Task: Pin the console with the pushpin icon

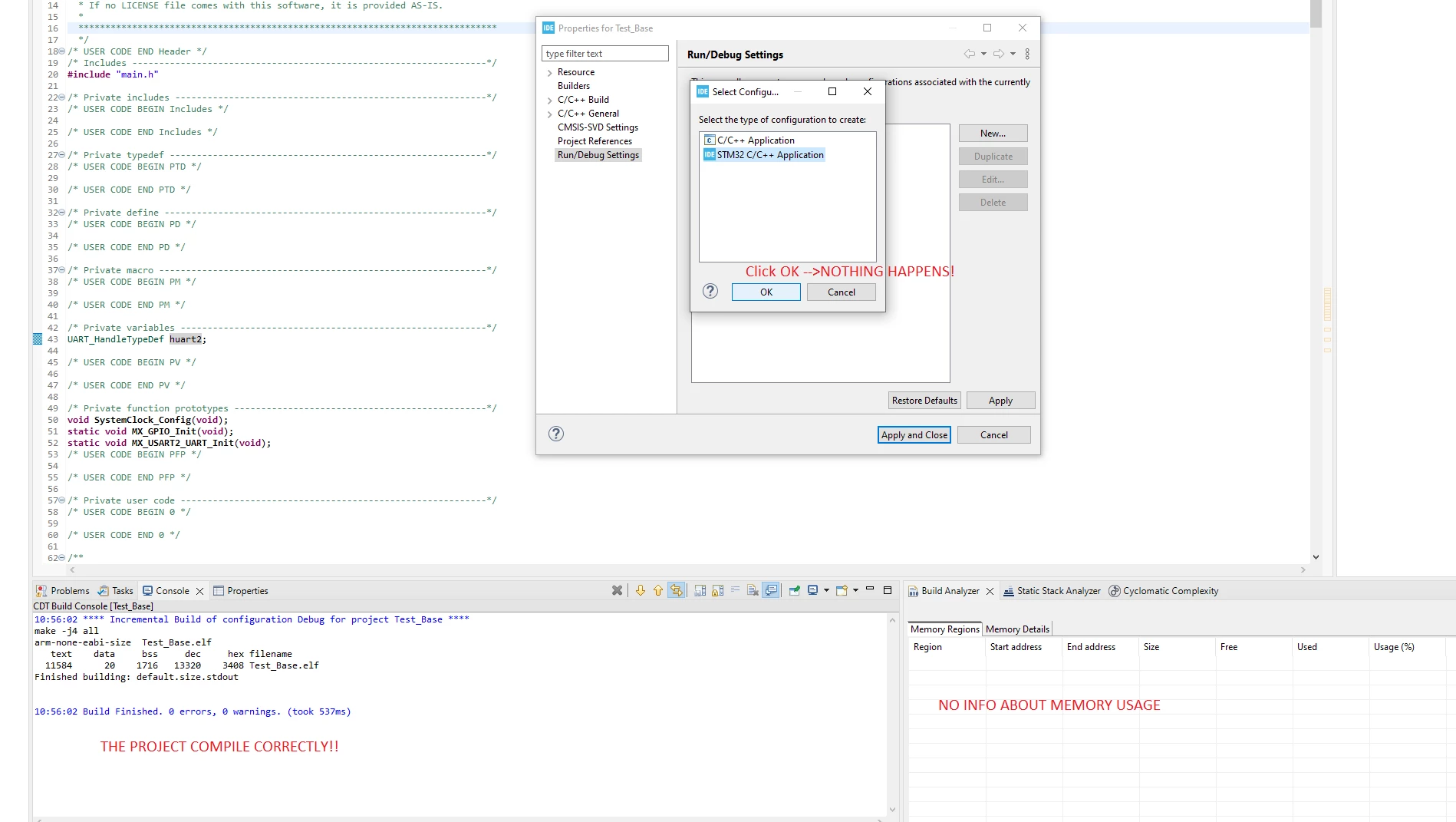Action: tap(795, 590)
